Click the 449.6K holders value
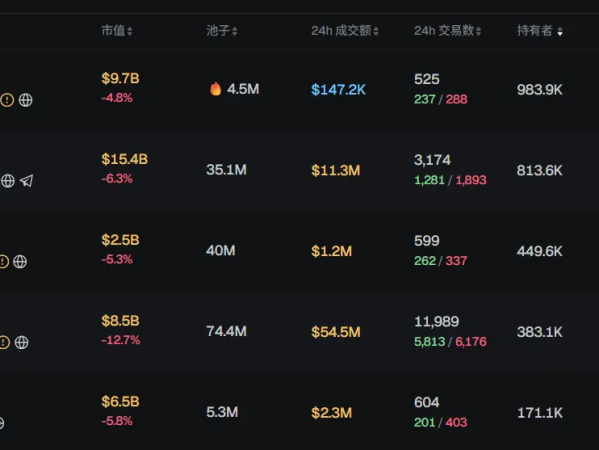 (540, 251)
